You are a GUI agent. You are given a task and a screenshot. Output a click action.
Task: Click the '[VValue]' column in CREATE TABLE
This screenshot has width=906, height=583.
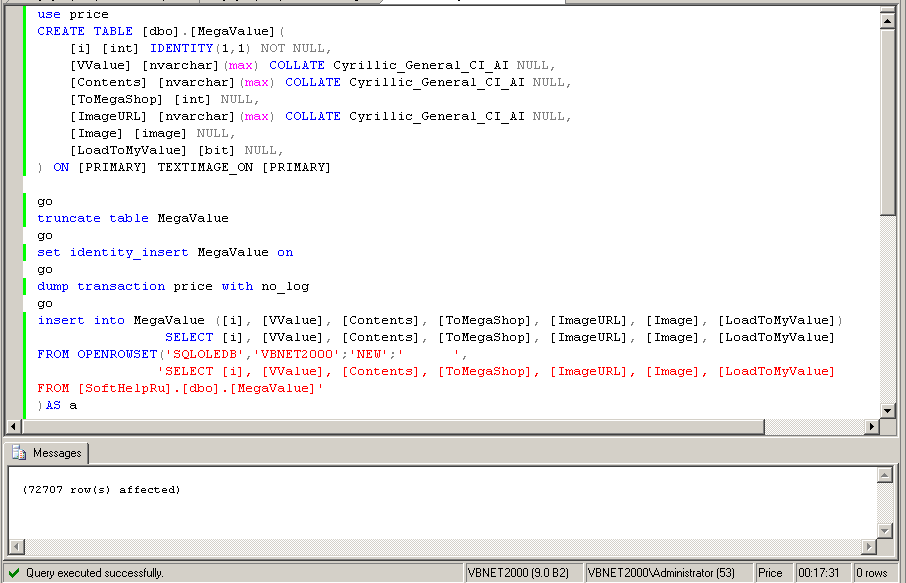101,65
